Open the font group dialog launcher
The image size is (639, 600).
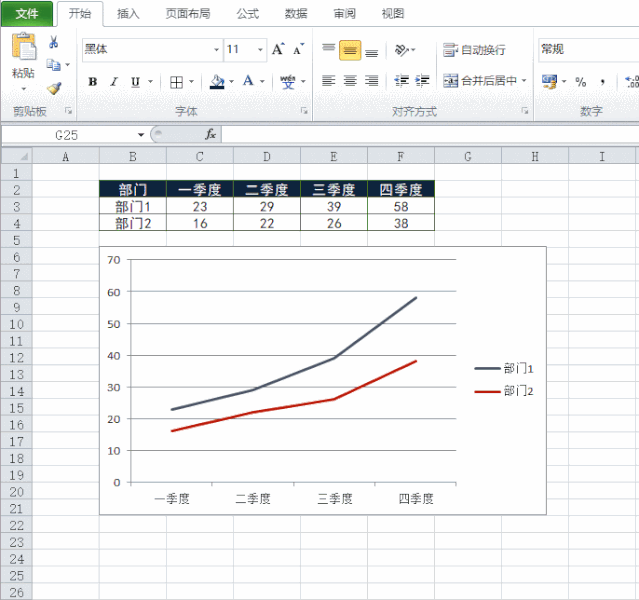tap(304, 111)
